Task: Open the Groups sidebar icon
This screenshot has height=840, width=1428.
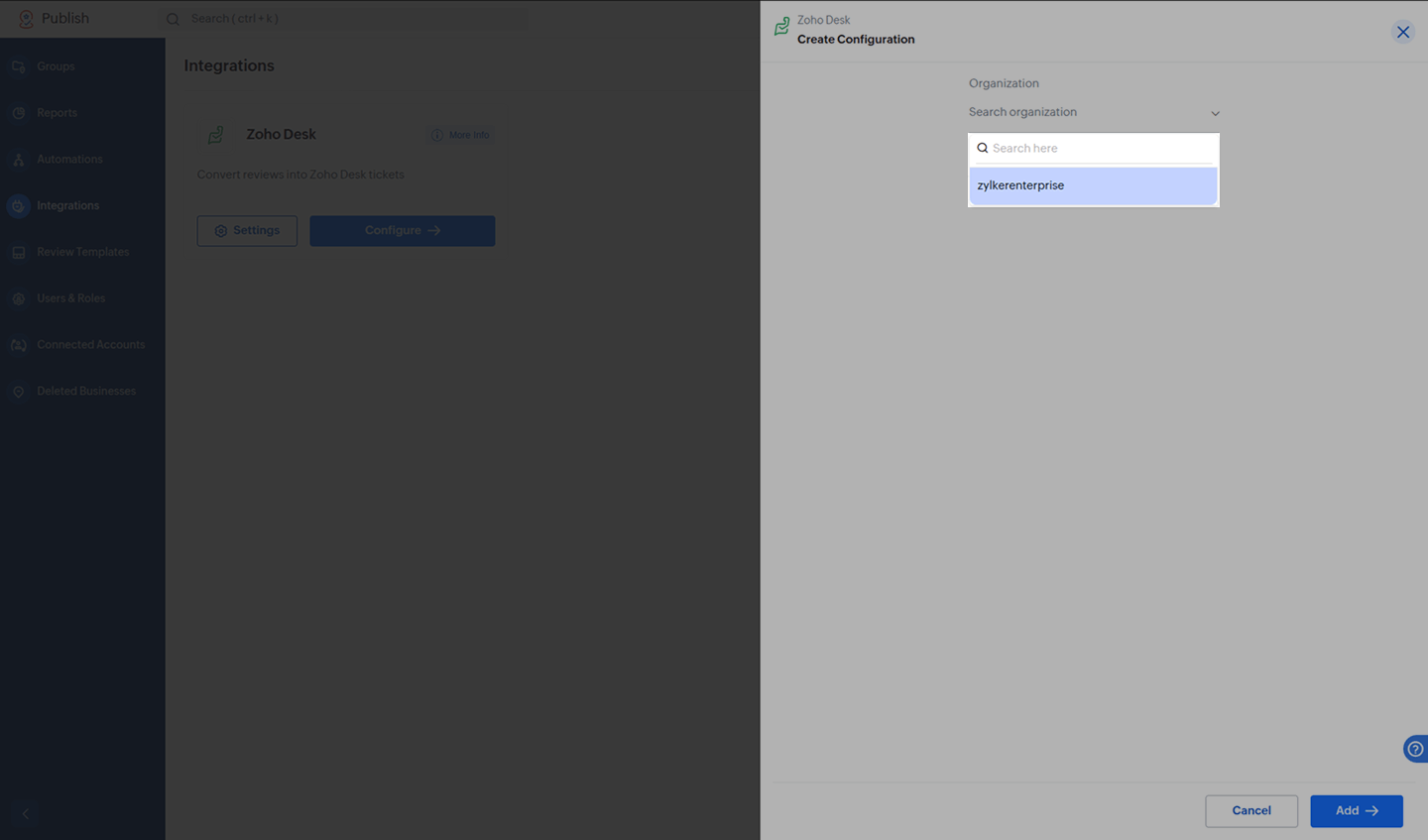Action: pyautogui.click(x=19, y=66)
